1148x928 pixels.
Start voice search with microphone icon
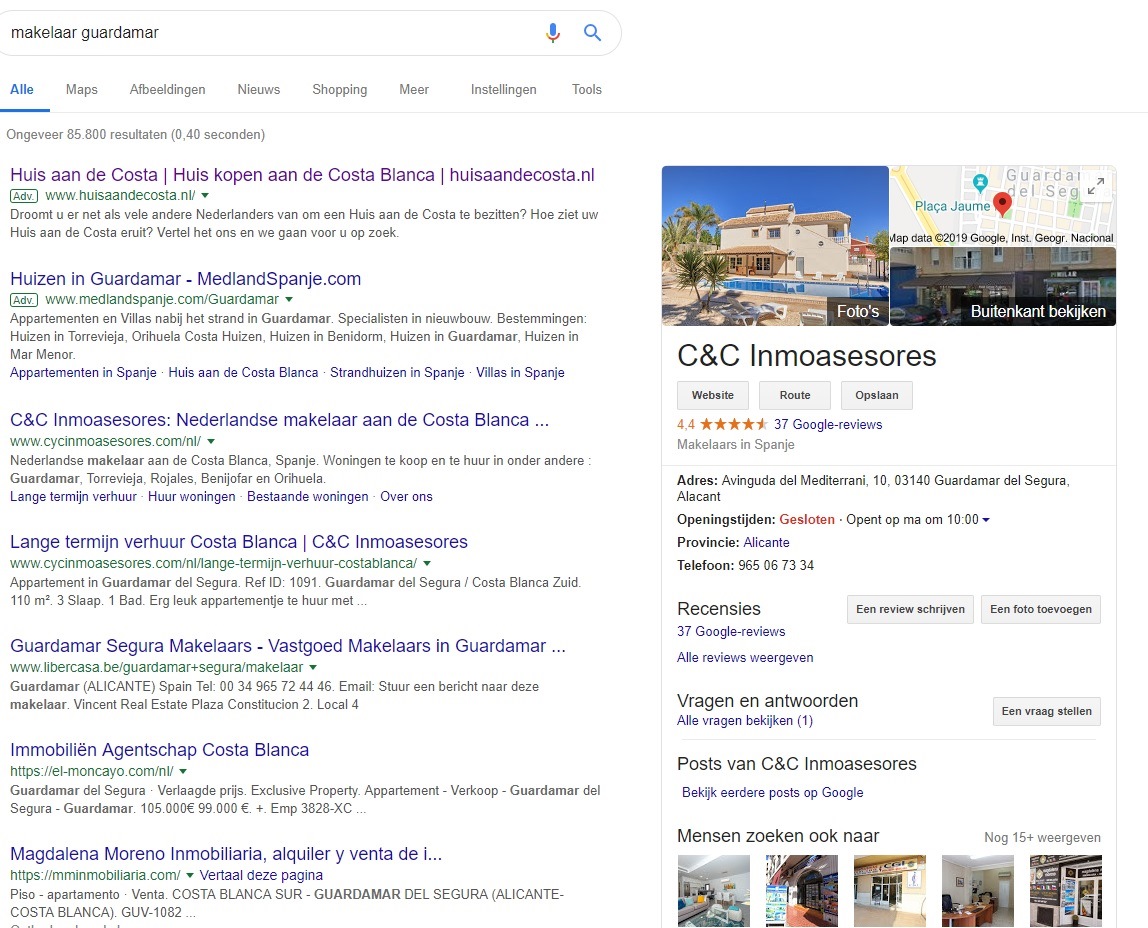pyautogui.click(x=553, y=33)
